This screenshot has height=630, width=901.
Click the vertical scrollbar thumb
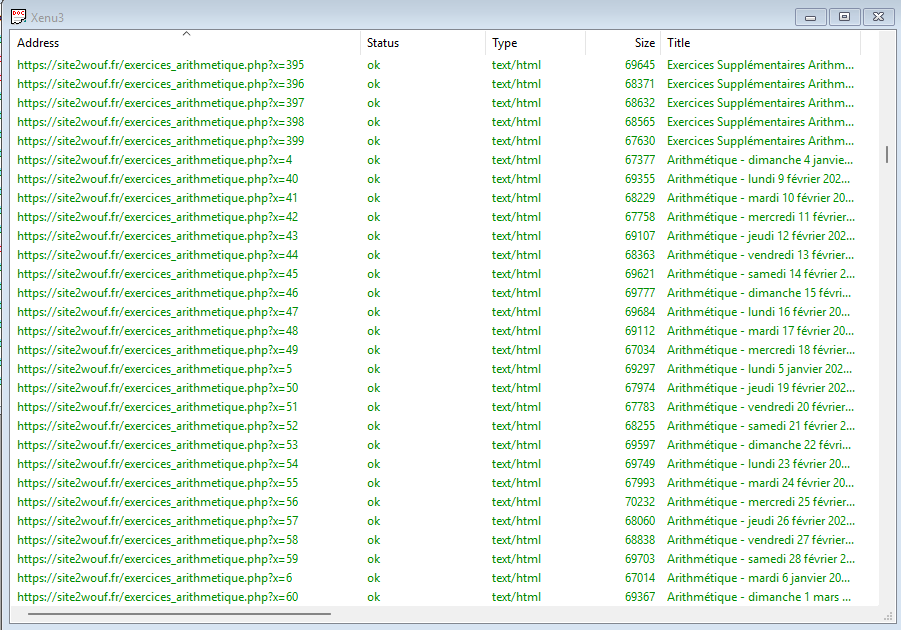tap(886, 154)
